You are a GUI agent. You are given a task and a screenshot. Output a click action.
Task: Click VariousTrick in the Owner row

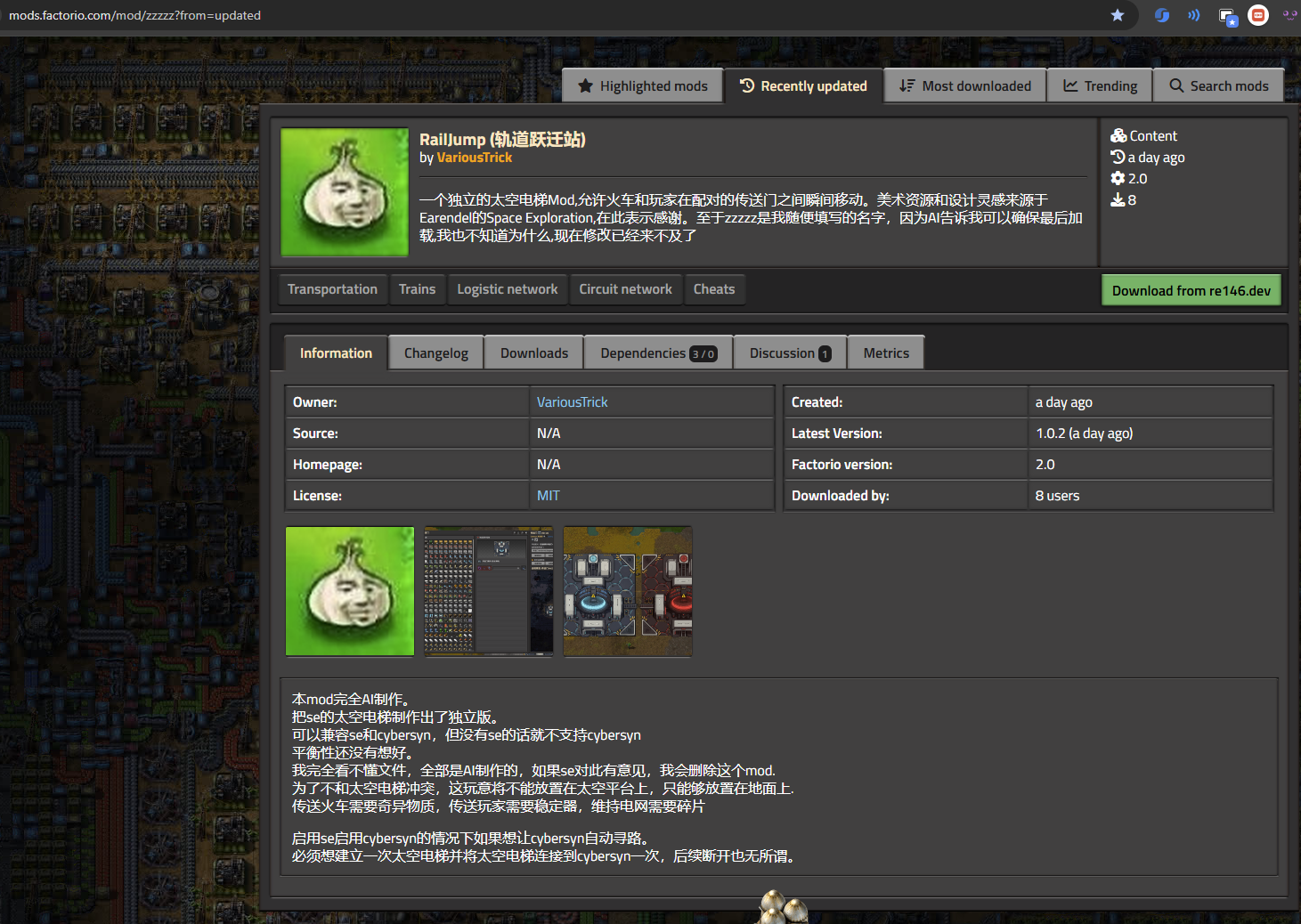coord(573,402)
